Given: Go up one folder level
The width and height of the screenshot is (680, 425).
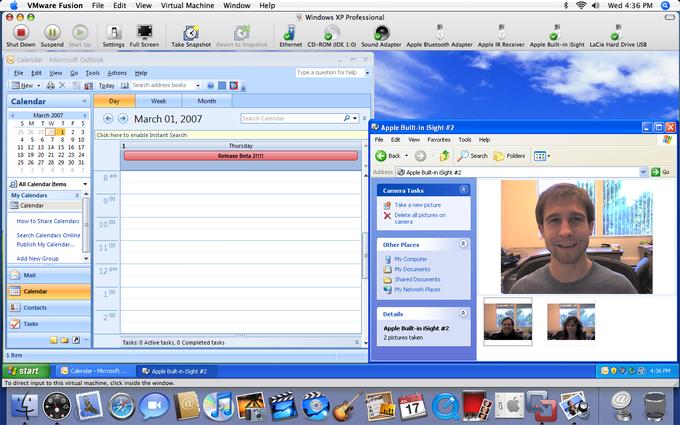Looking at the screenshot, I should (x=444, y=156).
